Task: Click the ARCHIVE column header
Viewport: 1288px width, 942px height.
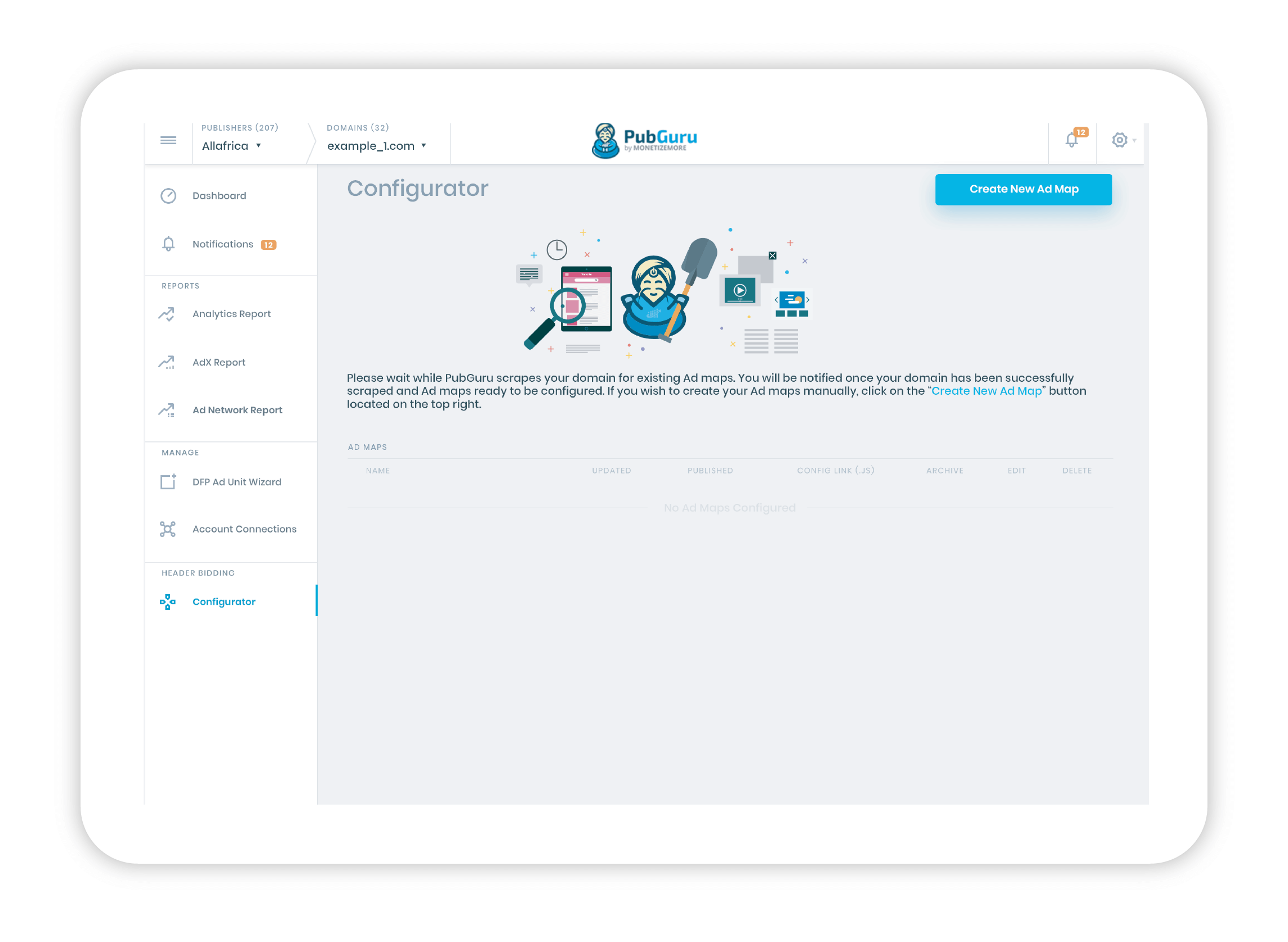Action: coord(944,471)
